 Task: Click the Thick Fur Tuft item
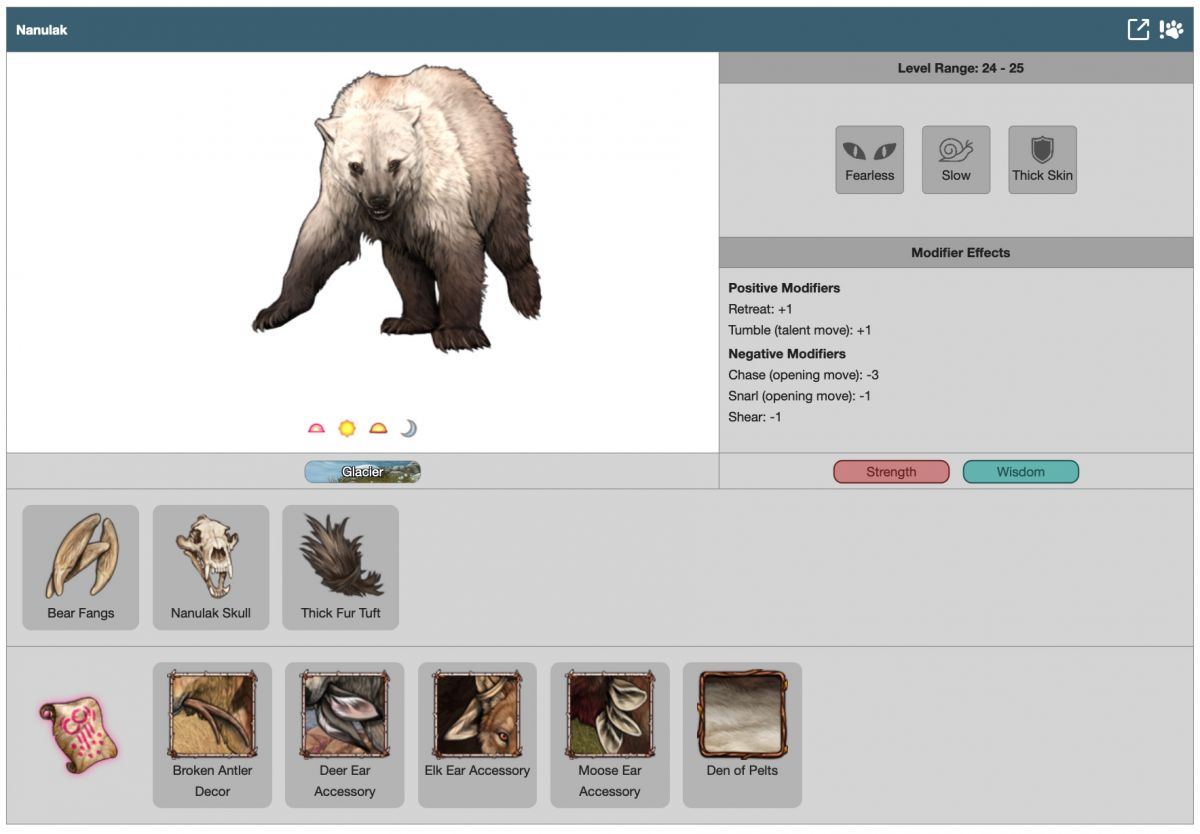[x=341, y=567]
